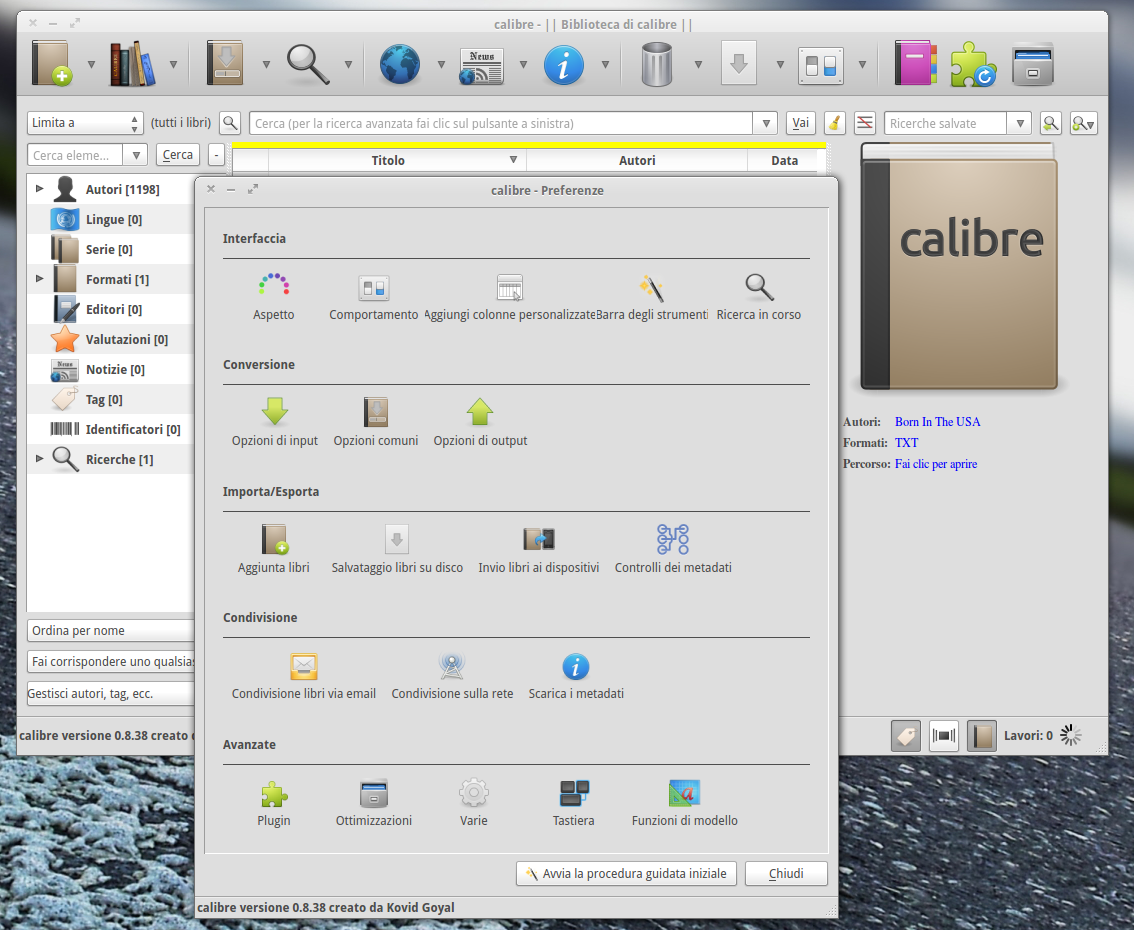Open the main search history dropdown

[x=765, y=124]
